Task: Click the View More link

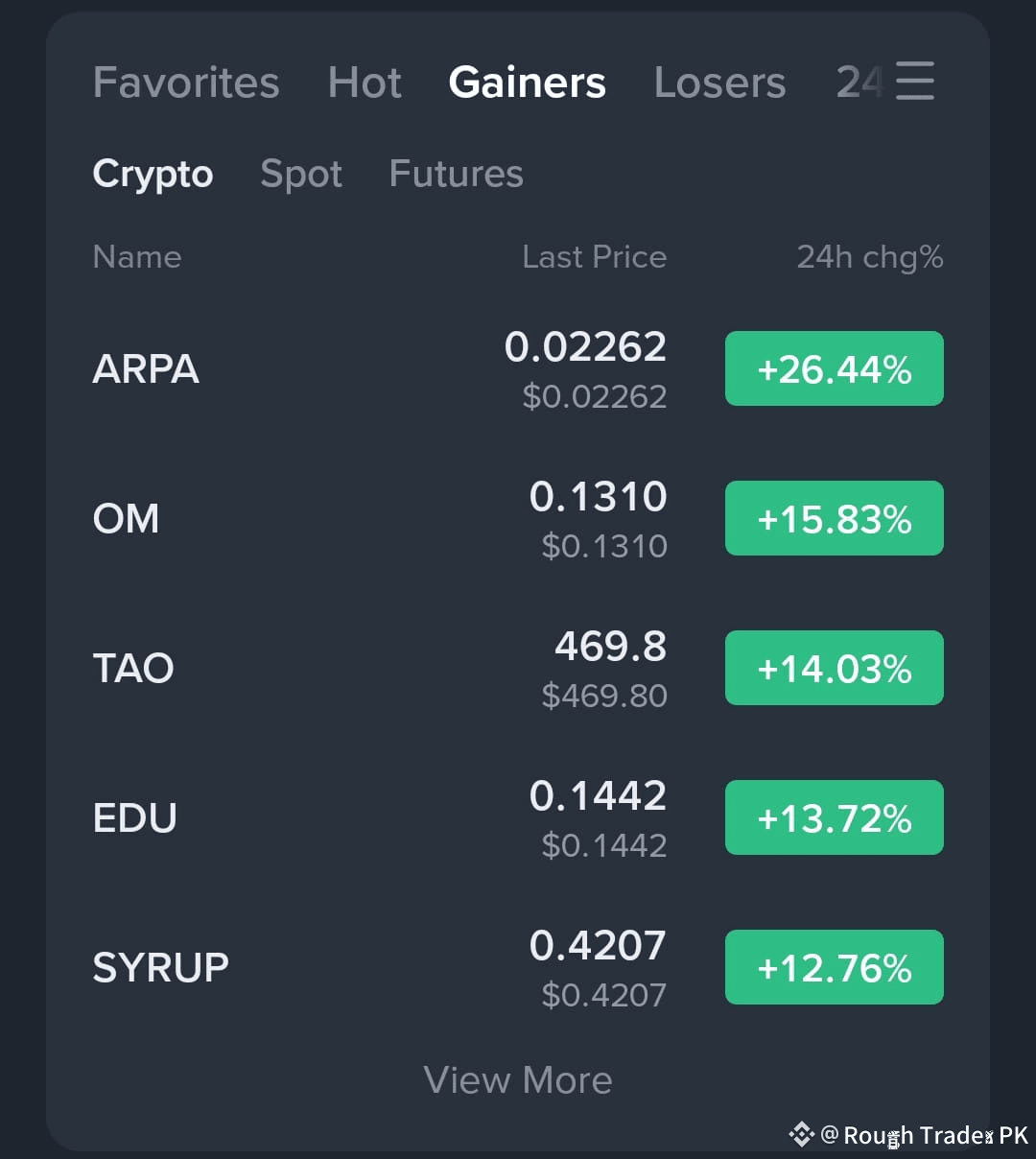Action: point(518,1080)
